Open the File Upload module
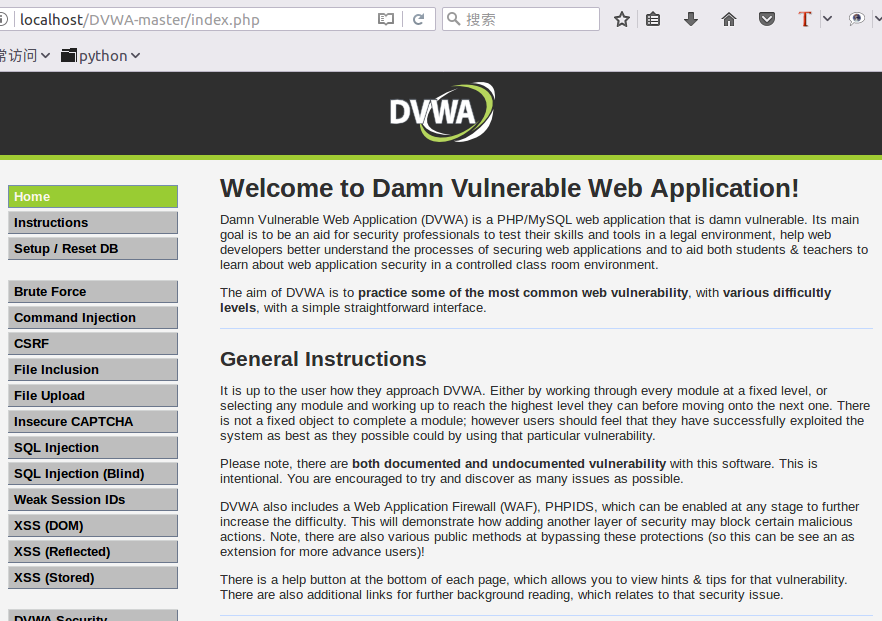Viewport: 882px width, 621px height. [93, 395]
